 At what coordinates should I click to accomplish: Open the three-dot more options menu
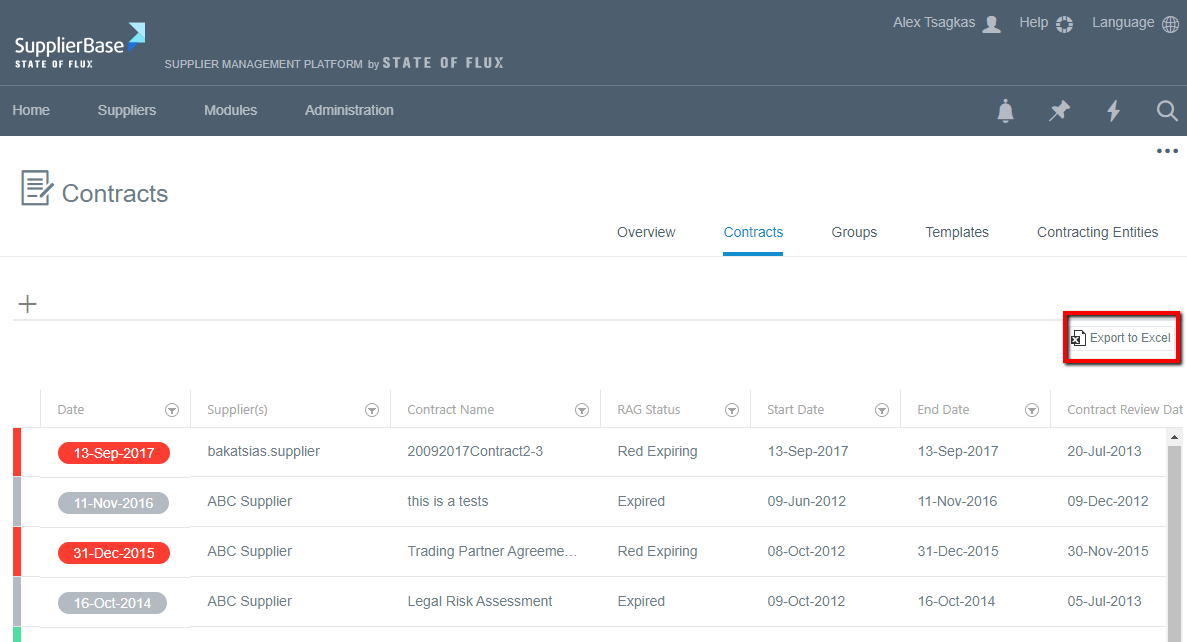coord(1166,152)
